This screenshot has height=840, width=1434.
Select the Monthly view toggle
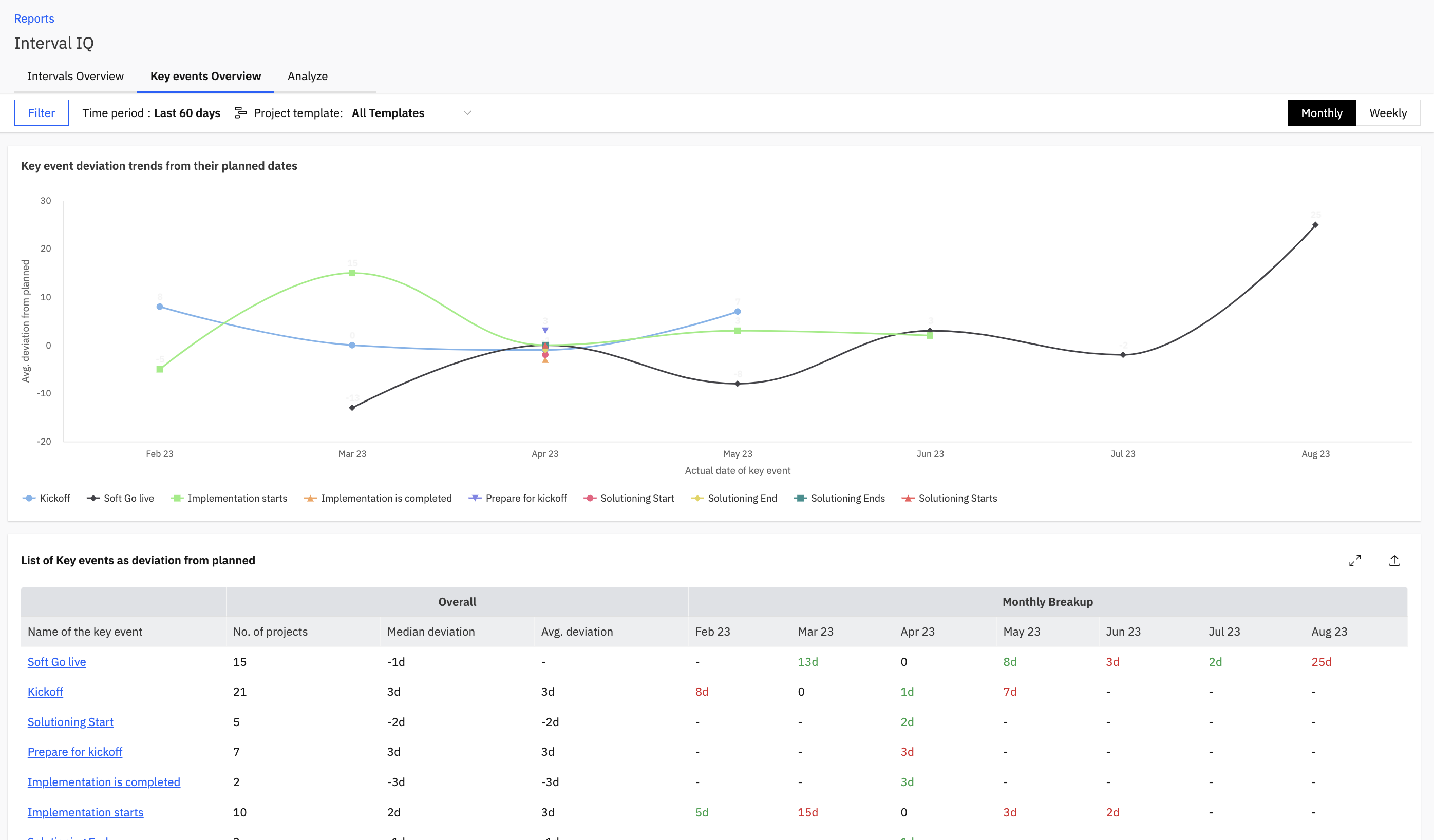click(1321, 112)
